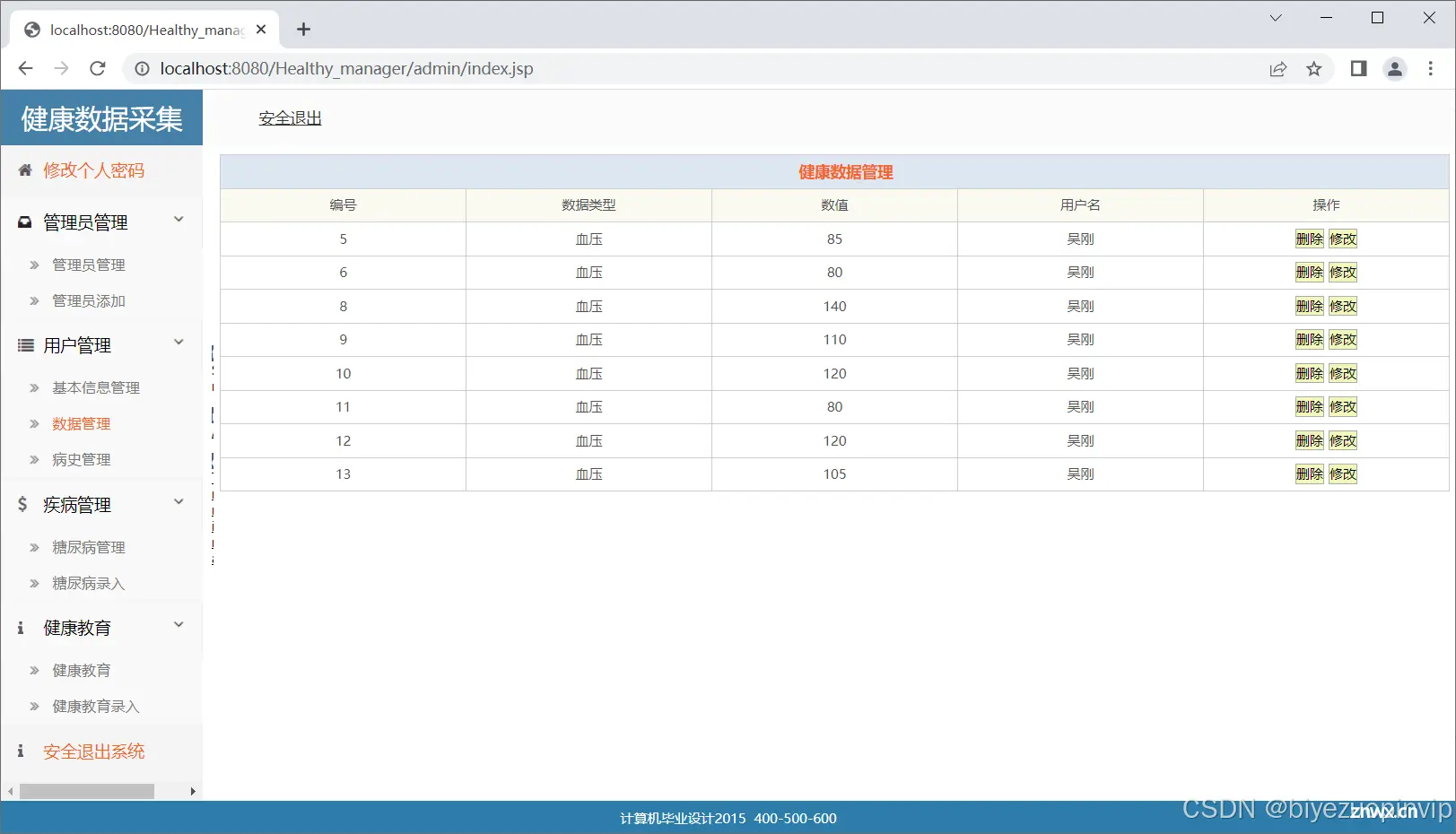The width and height of the screenshot is (1456, 834).
Task: Open the 管理员管理 submenu item
Action: point(89,265)
